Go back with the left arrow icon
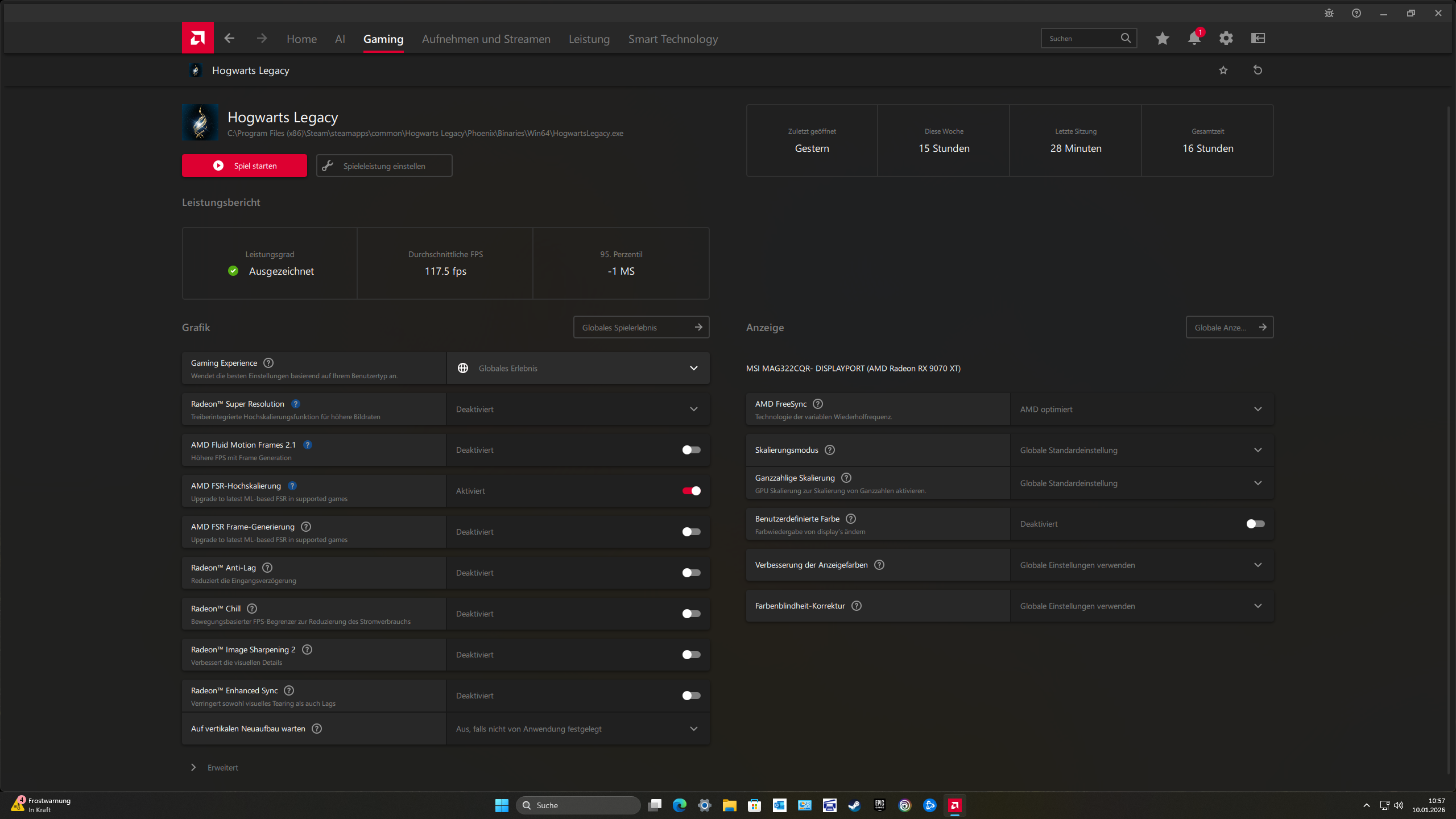The width and height of the screenshot is (1456, 819). pyautogui.click(x=229, y=38)
